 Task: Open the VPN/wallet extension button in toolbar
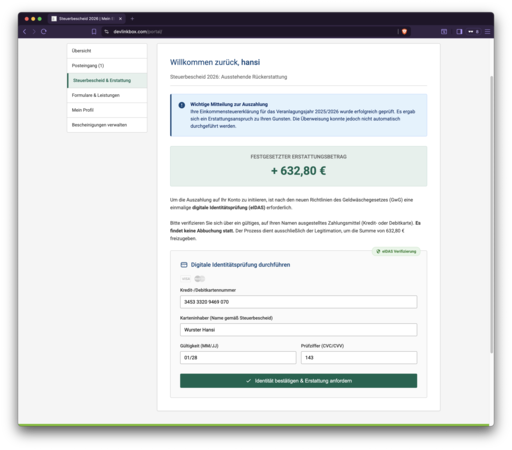pos(473,32)
